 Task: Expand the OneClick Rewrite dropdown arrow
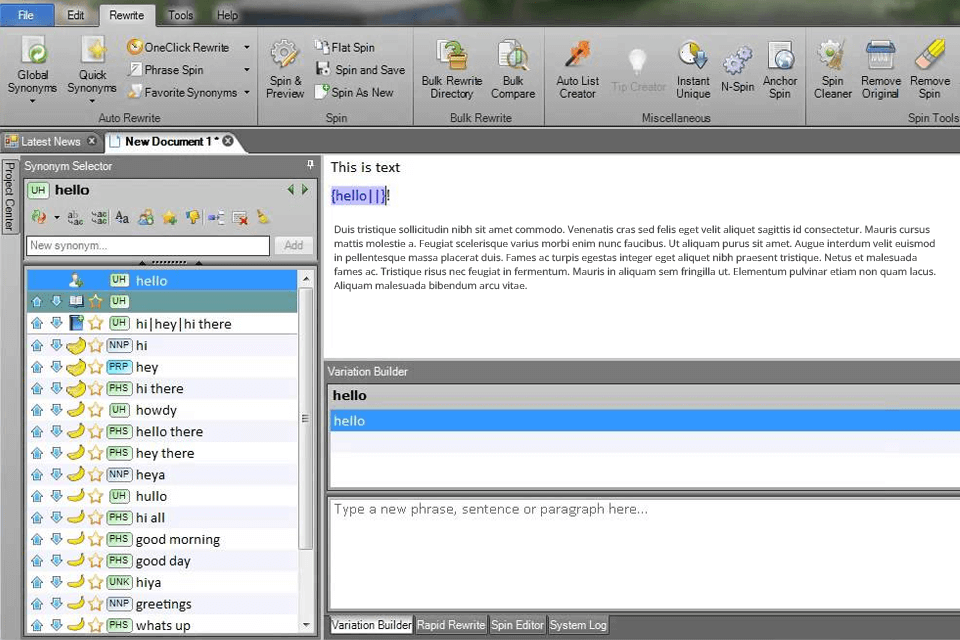click(247, 47)
